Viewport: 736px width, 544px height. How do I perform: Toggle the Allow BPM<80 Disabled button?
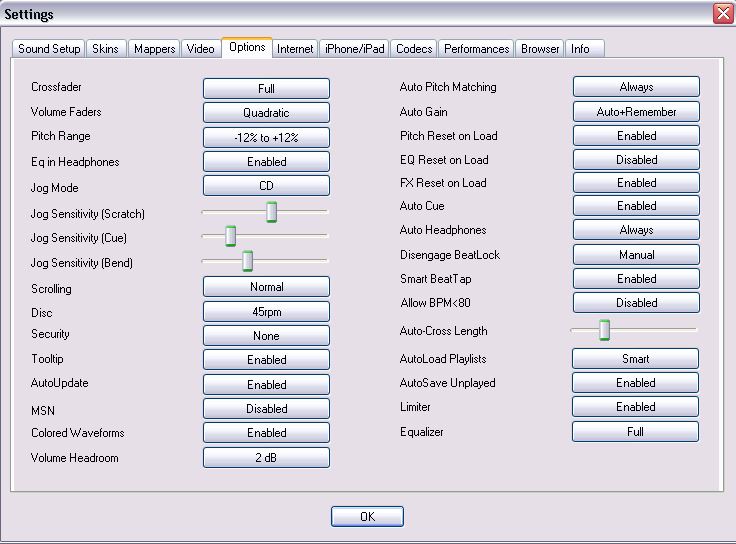click(x=636, y=303)
